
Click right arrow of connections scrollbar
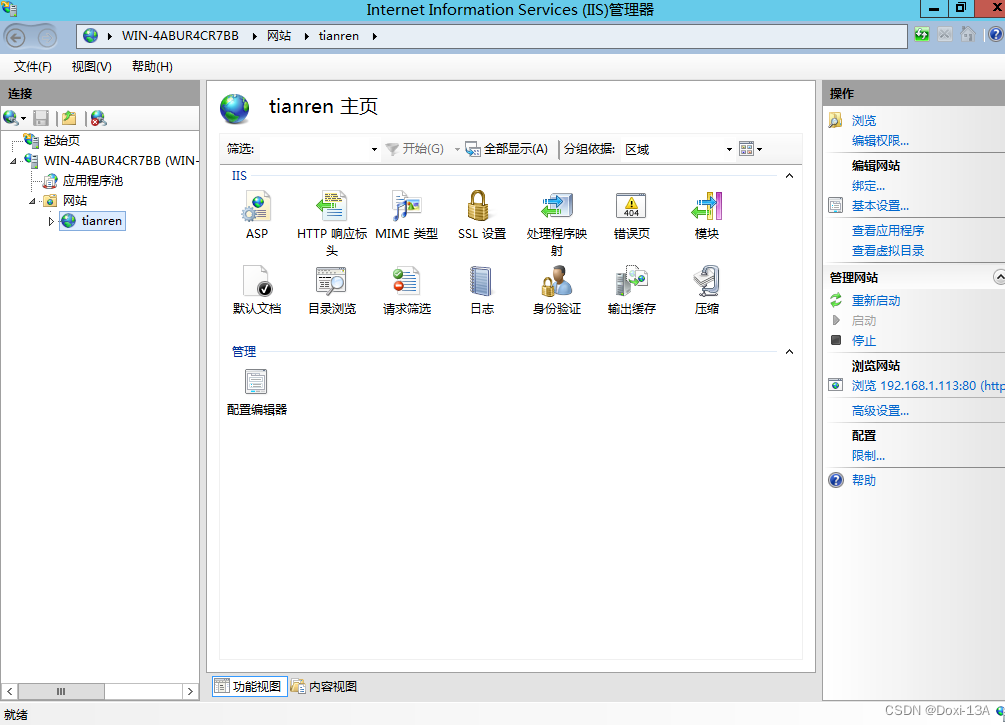tap(190, 692)
